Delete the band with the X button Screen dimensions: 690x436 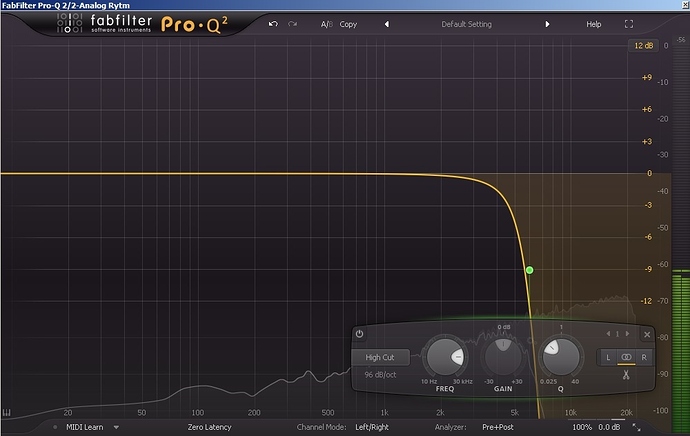click(647, 334)
